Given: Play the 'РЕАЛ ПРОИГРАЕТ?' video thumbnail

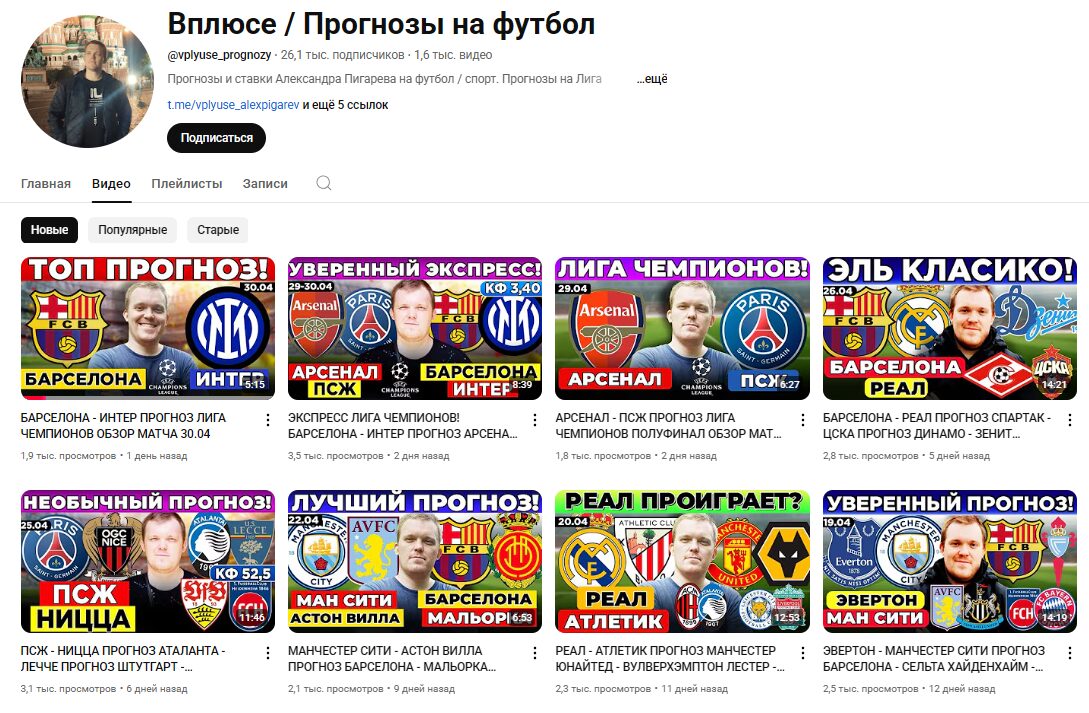Looking at the screenshot, I should click(683, 562).
